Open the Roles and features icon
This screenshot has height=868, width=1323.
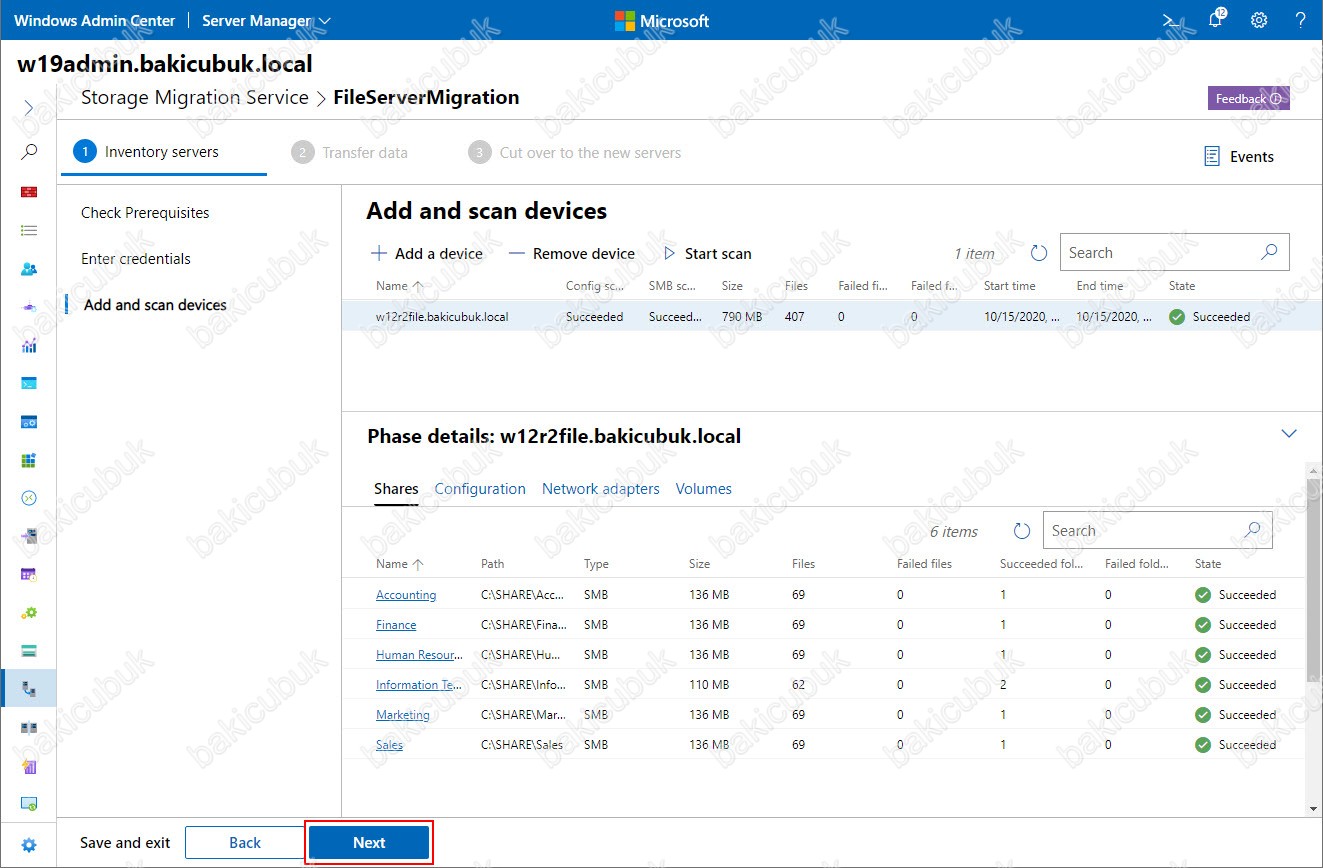[29, 537]
